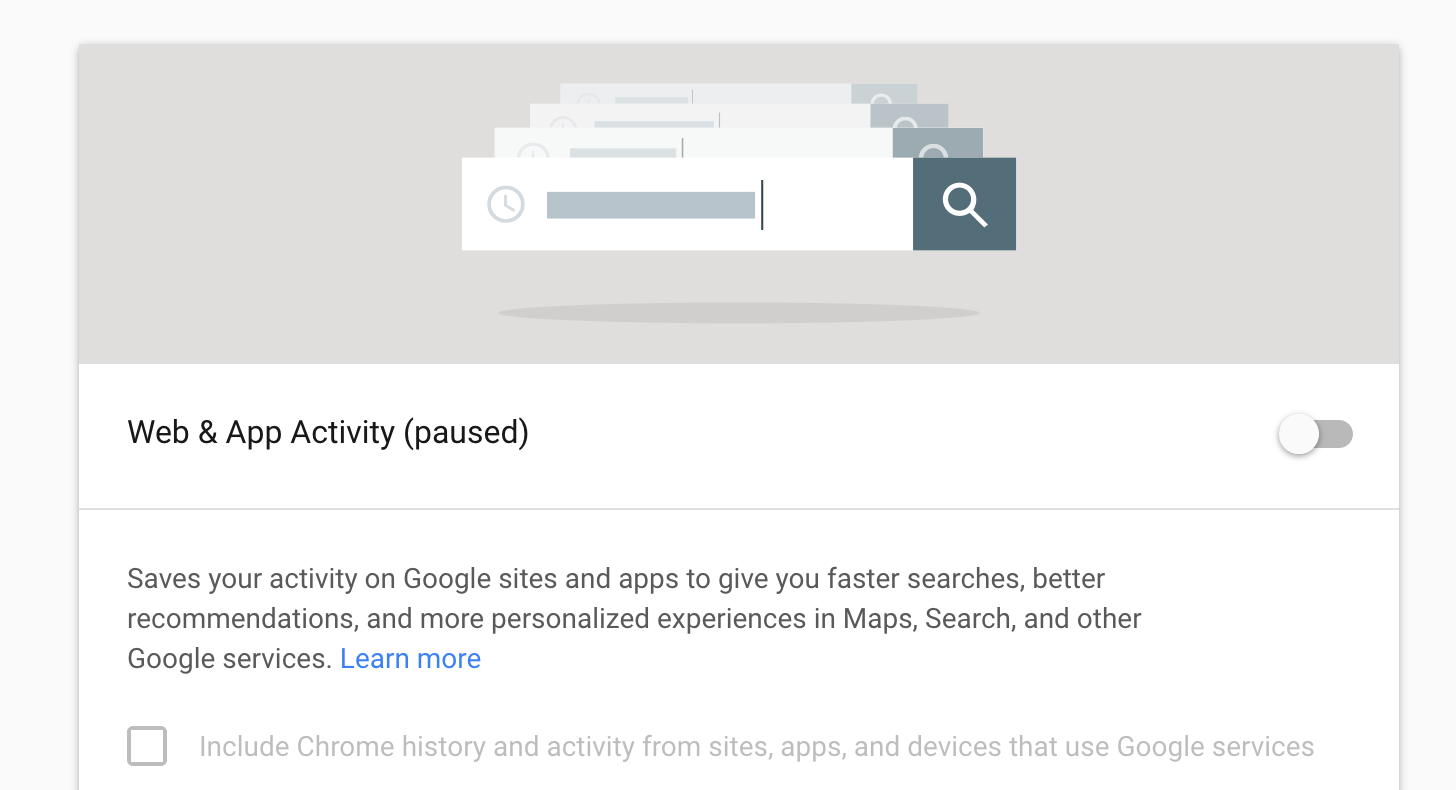
Task: Click the magnifying glass on front search bar
Action: (964, 204)
